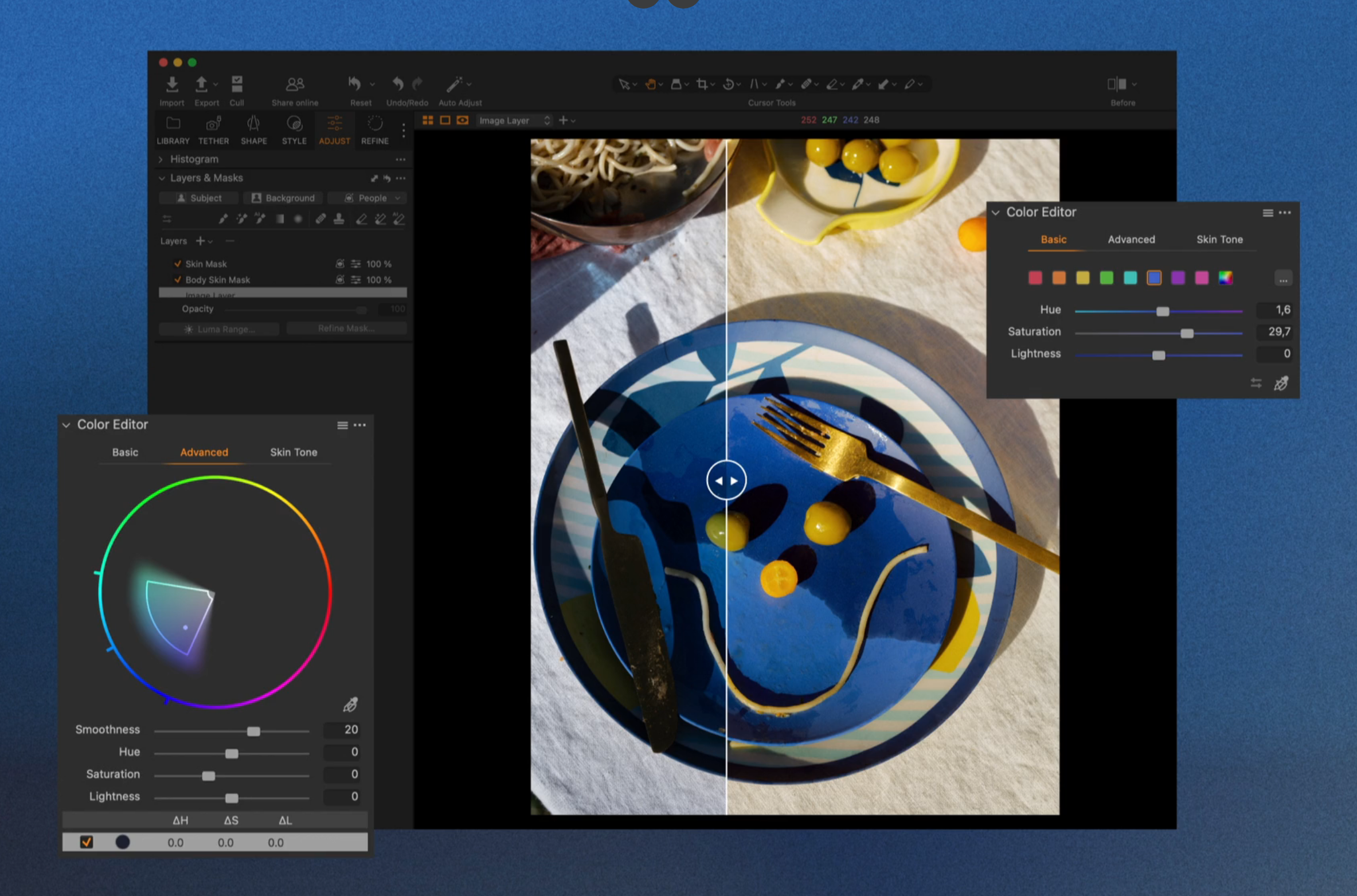Viewport: 1357px width, 896px height.
Task: Open the Cull tool
Action: click(x=237, y=85)
